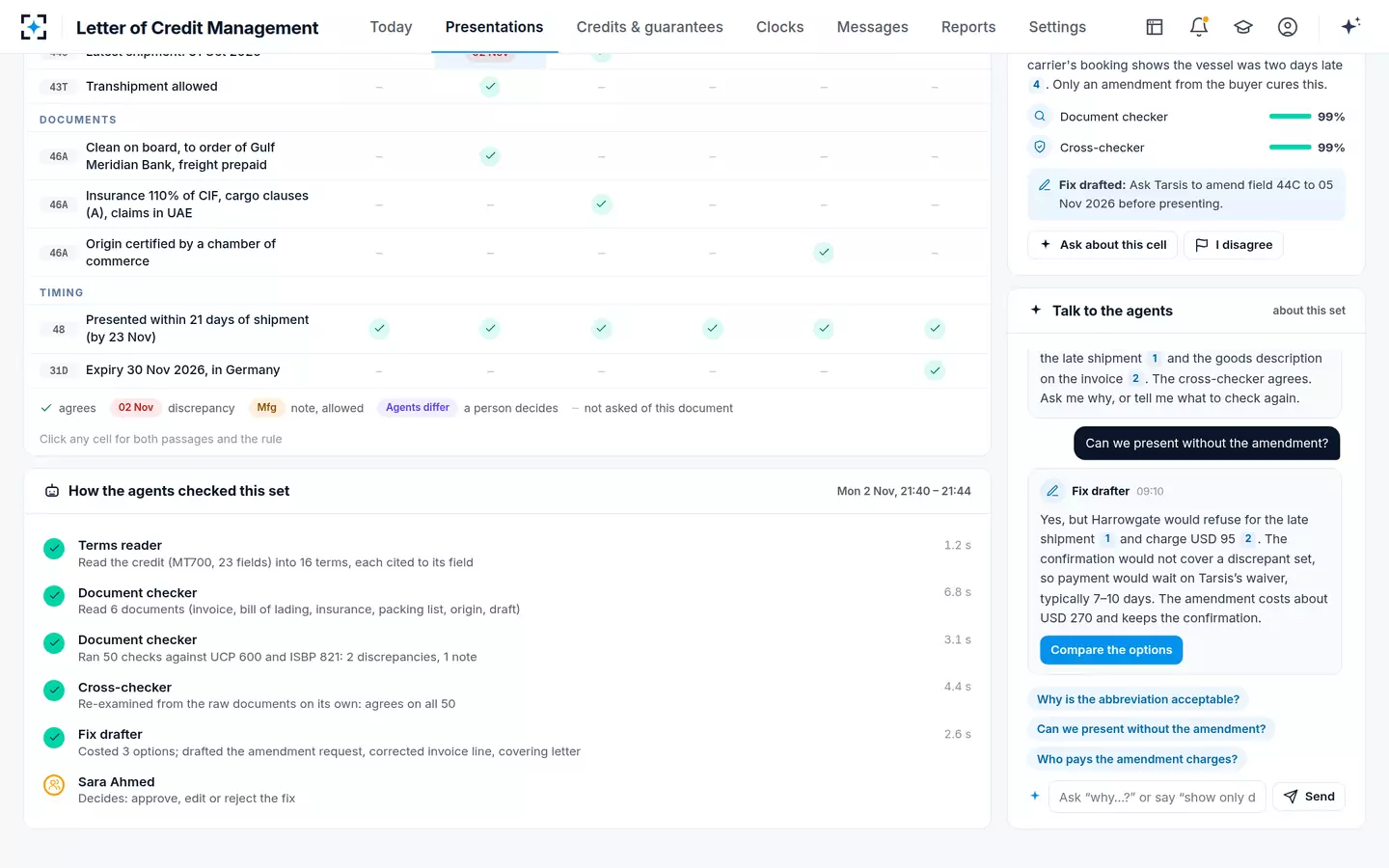The width and height of the screenshot is (1389, 868).
Task: Click the graduation cap learning icon
Action: click(x=1243, y=27)
